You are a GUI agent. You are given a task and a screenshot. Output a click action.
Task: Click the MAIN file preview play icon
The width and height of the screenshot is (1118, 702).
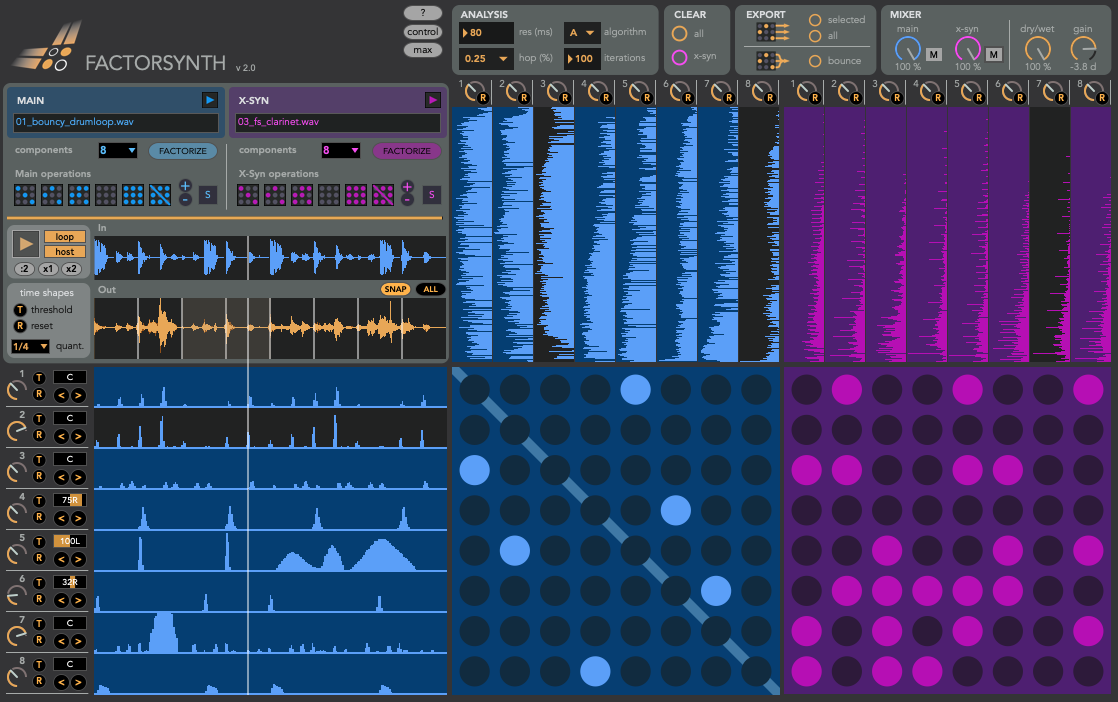click(209, 100)
